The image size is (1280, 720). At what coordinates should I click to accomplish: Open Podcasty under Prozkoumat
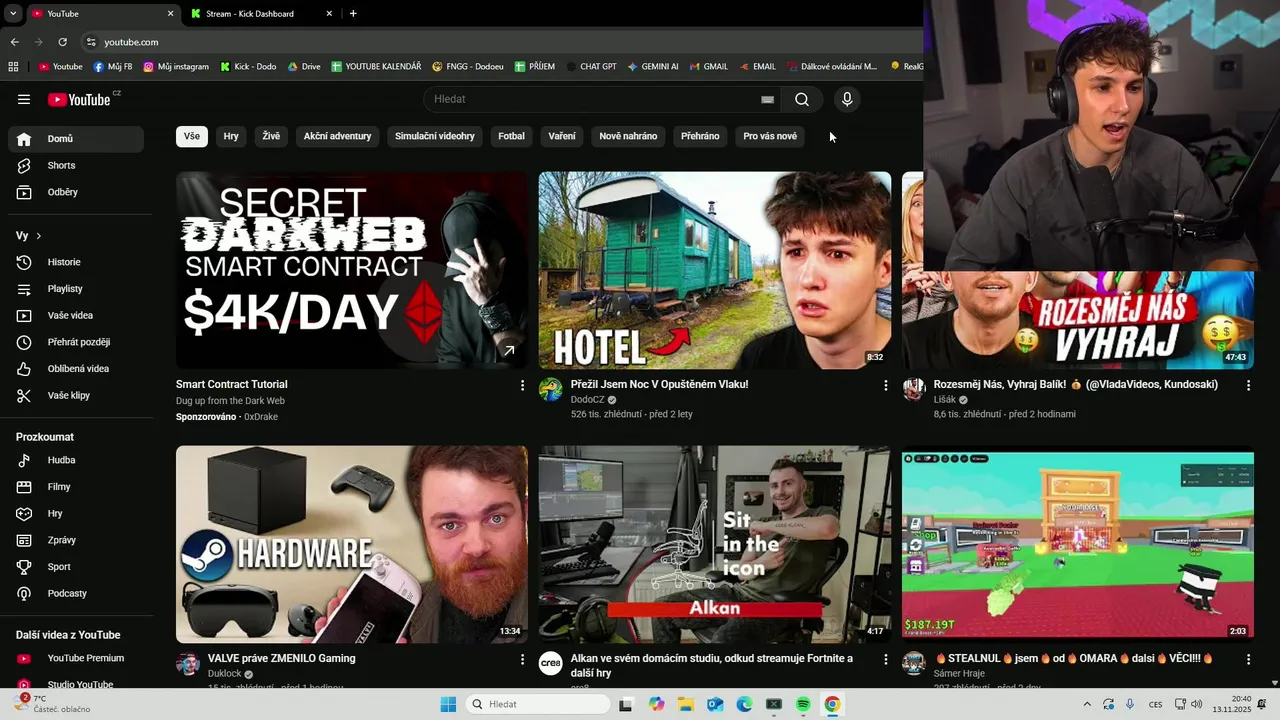point(76,593)
